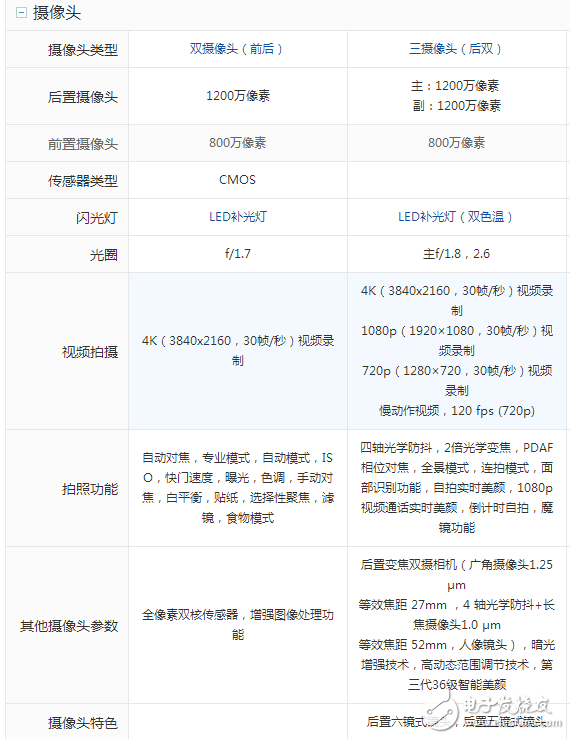Select the 传感器类型 row label
This screenshot has height=739, width=570.
[83, 181]
